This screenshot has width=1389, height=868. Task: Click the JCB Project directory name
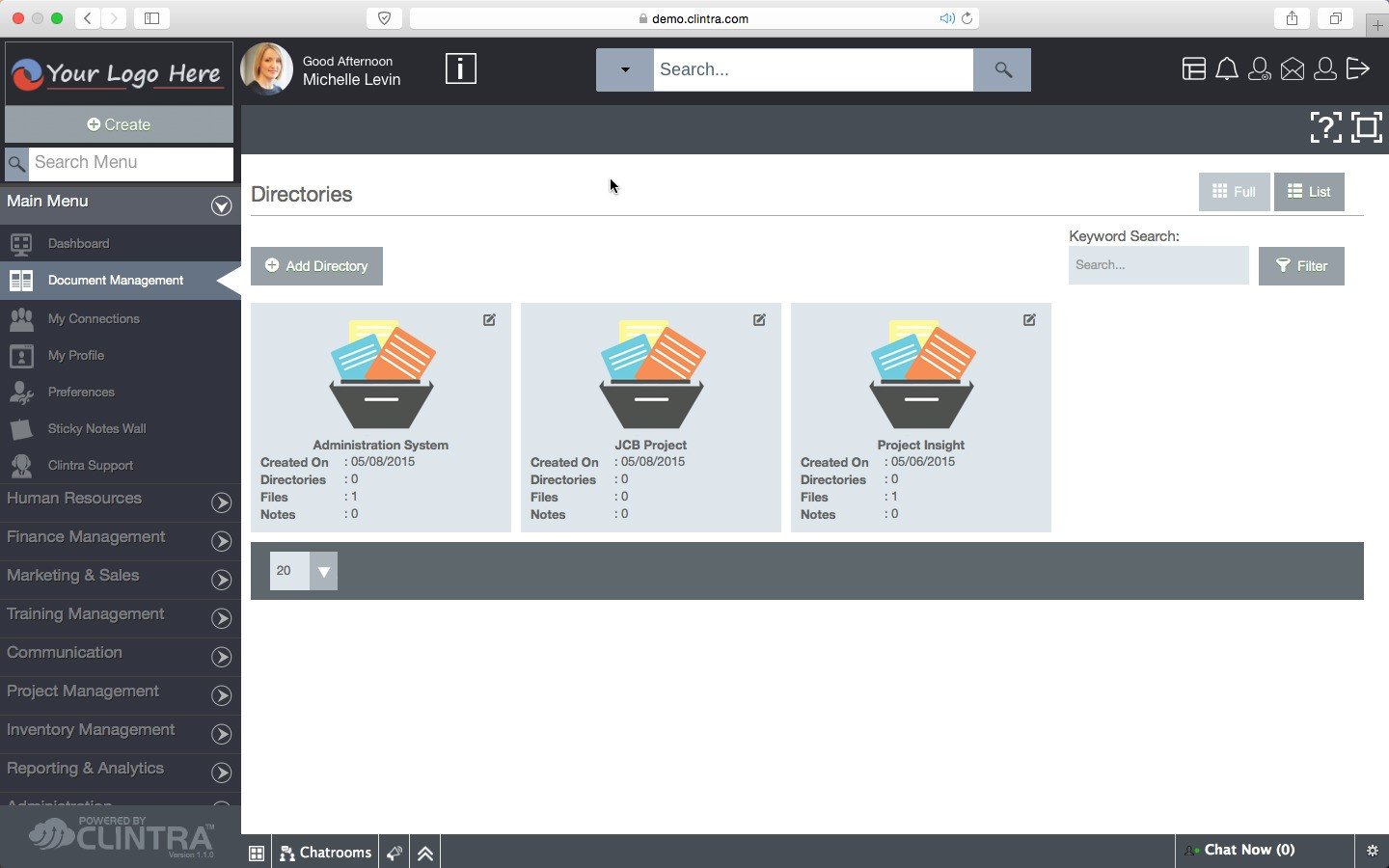pos(651,445)
